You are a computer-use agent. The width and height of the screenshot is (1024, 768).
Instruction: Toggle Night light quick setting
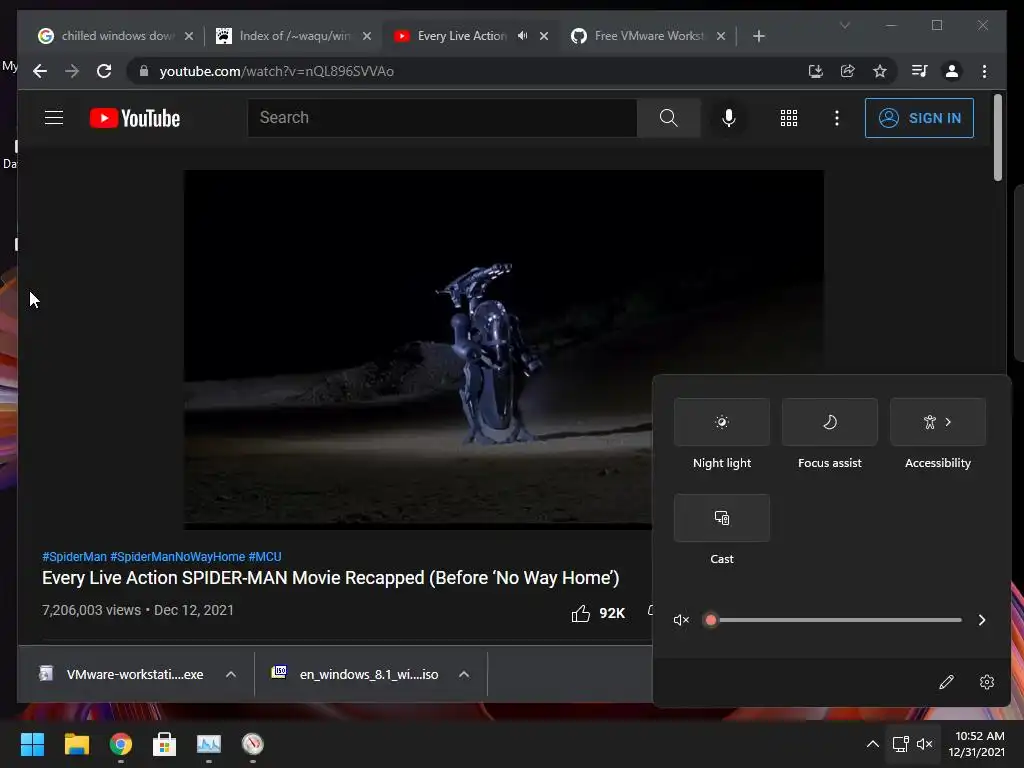tap(722, 422)
